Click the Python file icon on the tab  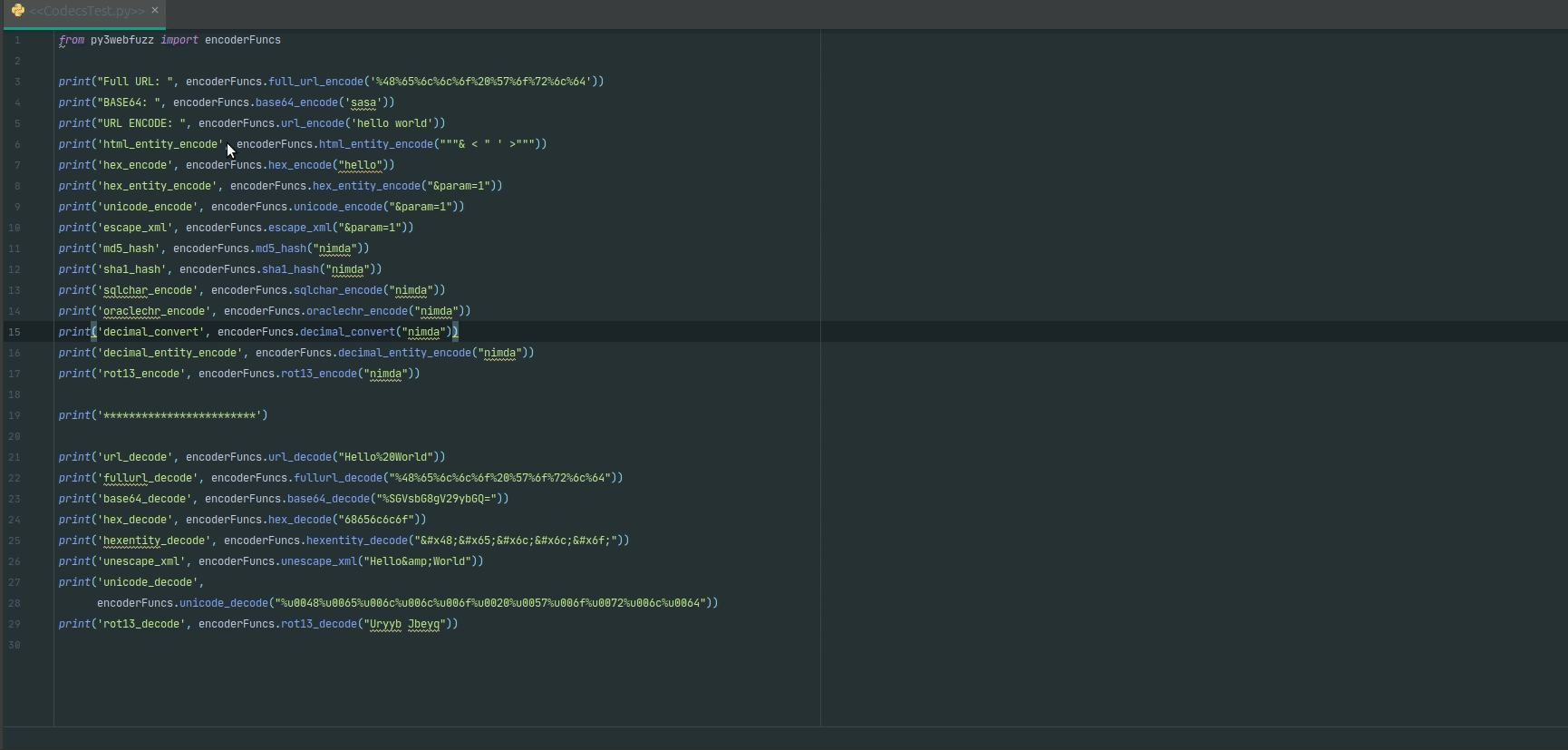[17, 11]
